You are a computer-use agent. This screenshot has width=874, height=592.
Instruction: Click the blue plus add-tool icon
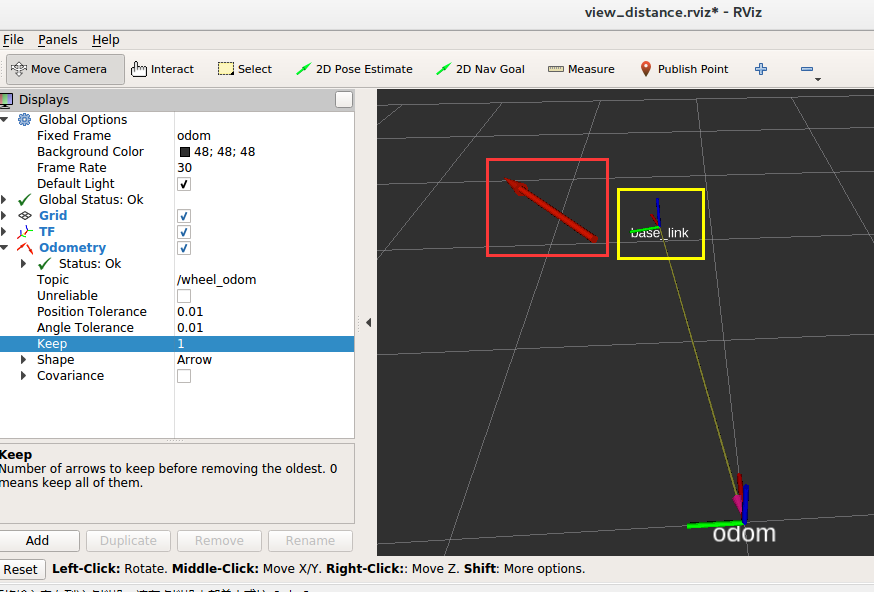(761, 69)
